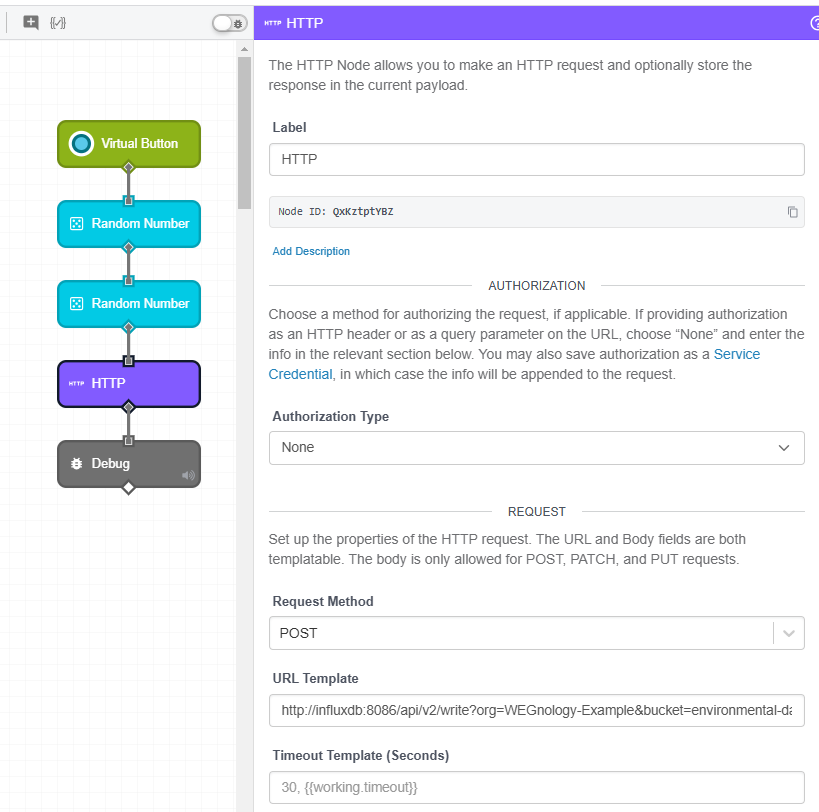Image resolution: width=819 pixels, height=812 pixels.
Task: Click the canvas vertical scrollbar thumb
Action: pyautogui.click(x=244, y=133)
